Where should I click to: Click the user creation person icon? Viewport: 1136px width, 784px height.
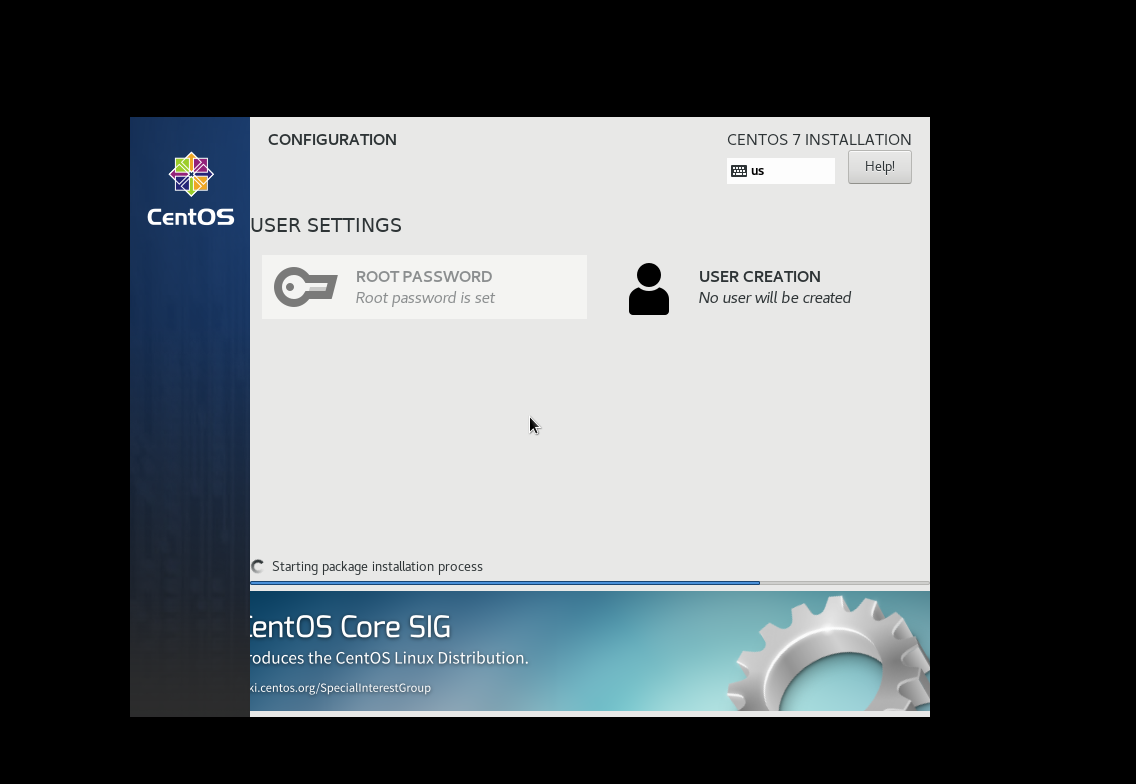648,288
